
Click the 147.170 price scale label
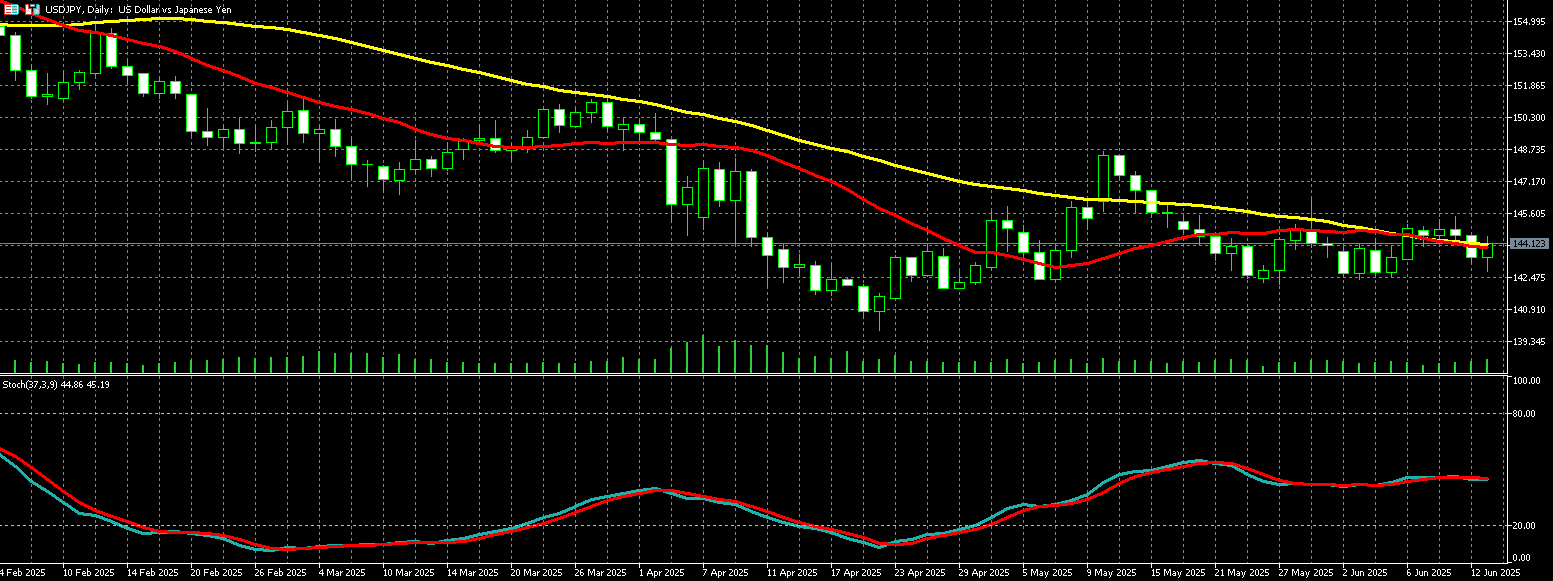[1530, 182]
